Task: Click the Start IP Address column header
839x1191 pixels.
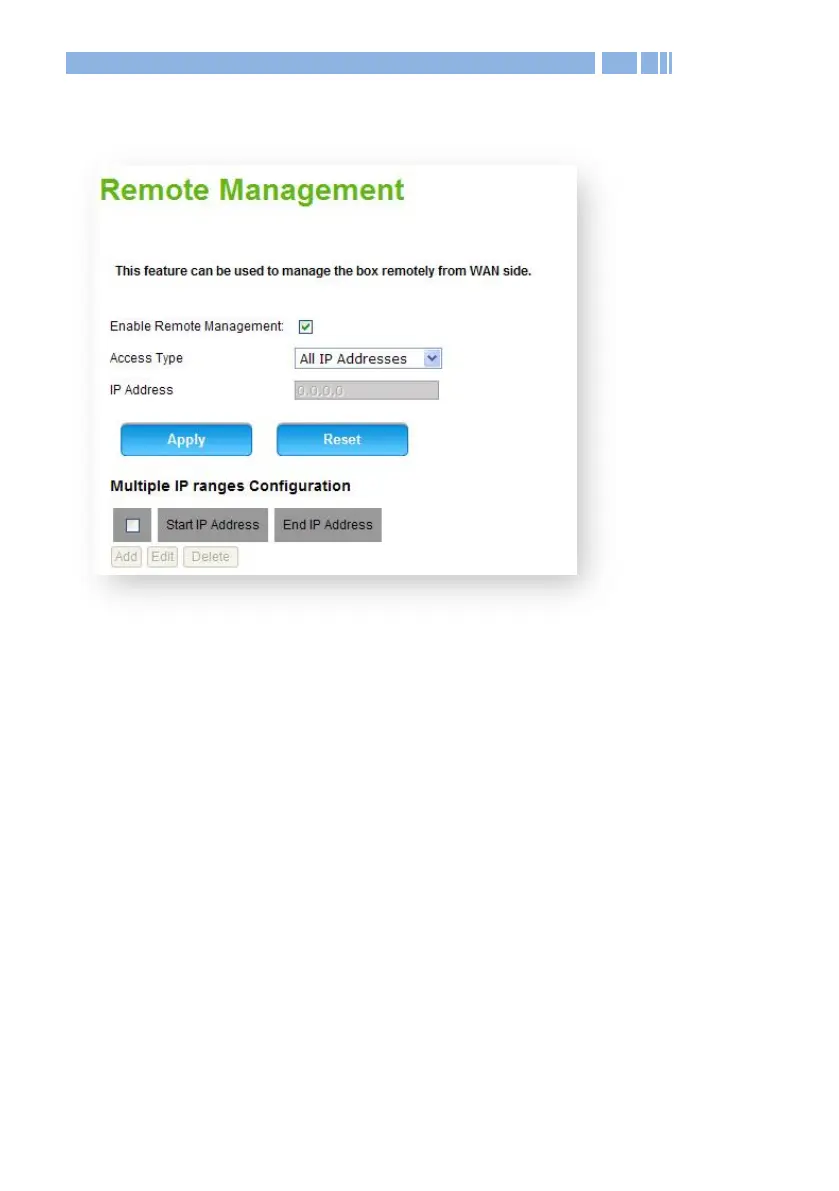Action: [x=213, y=525]
